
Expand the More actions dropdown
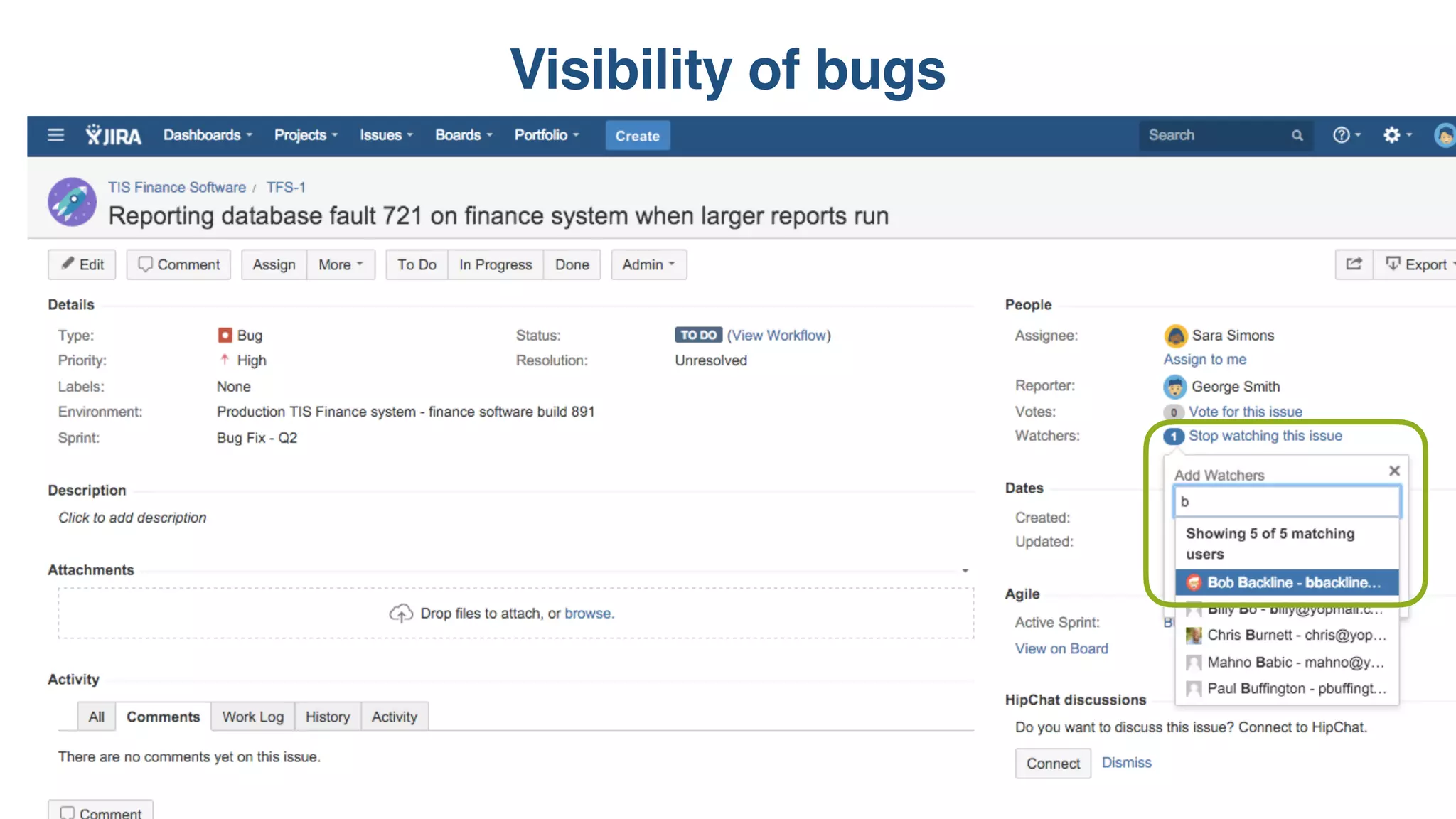click(341, 264)
